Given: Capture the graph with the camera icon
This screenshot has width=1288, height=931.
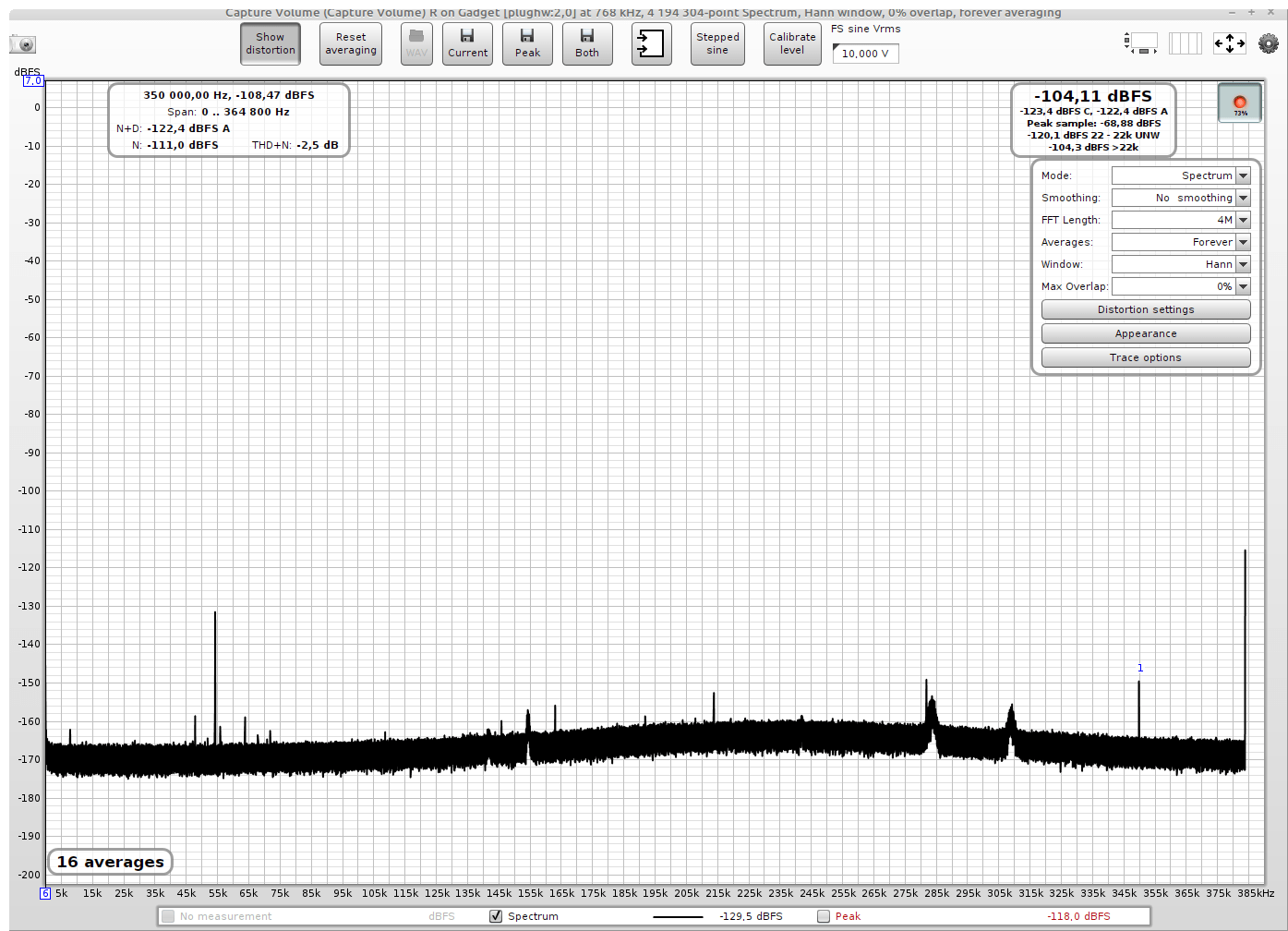Looking at the screenshot, I should click(22, 43).
